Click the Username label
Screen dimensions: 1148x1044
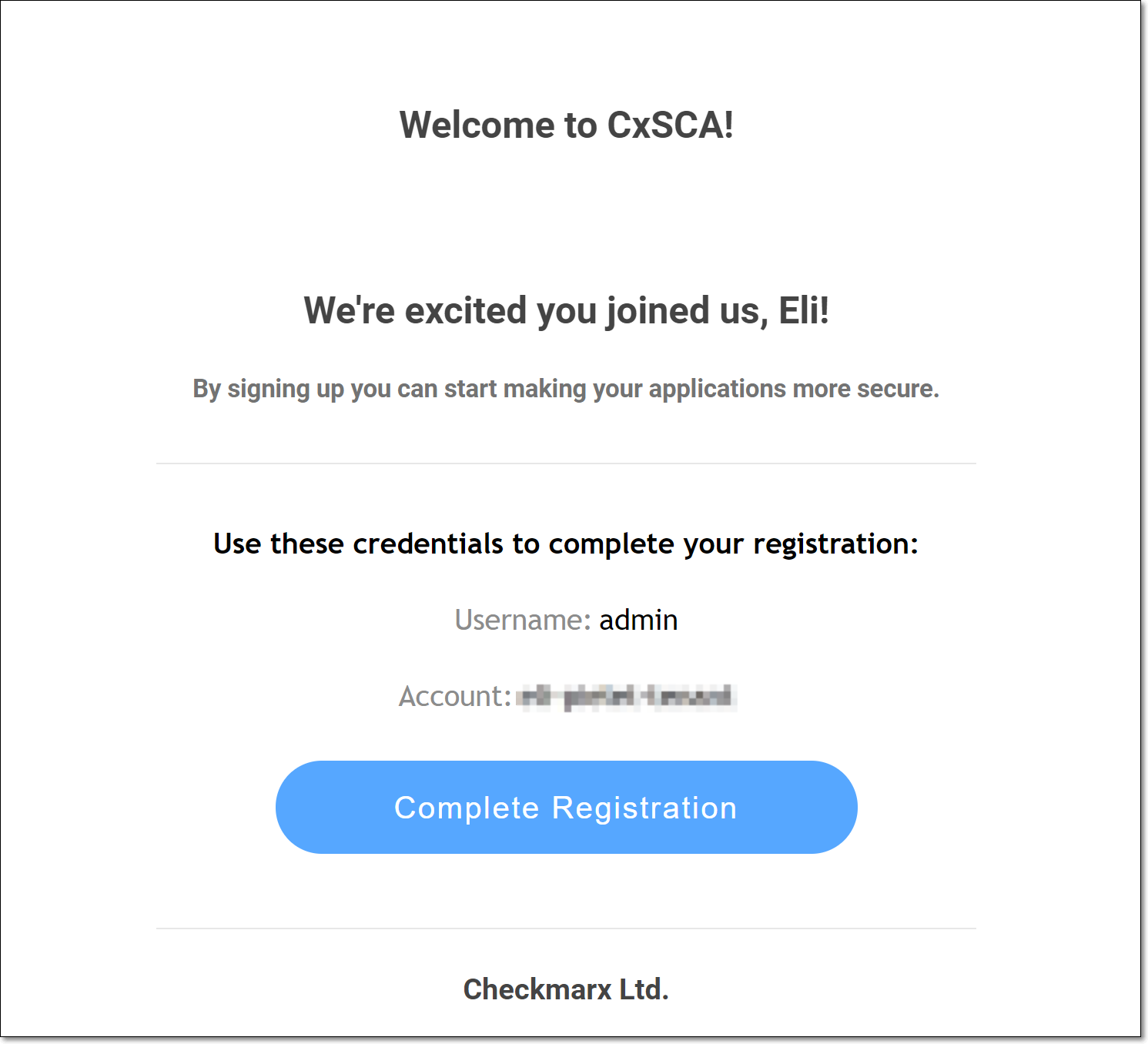(522, 620)
